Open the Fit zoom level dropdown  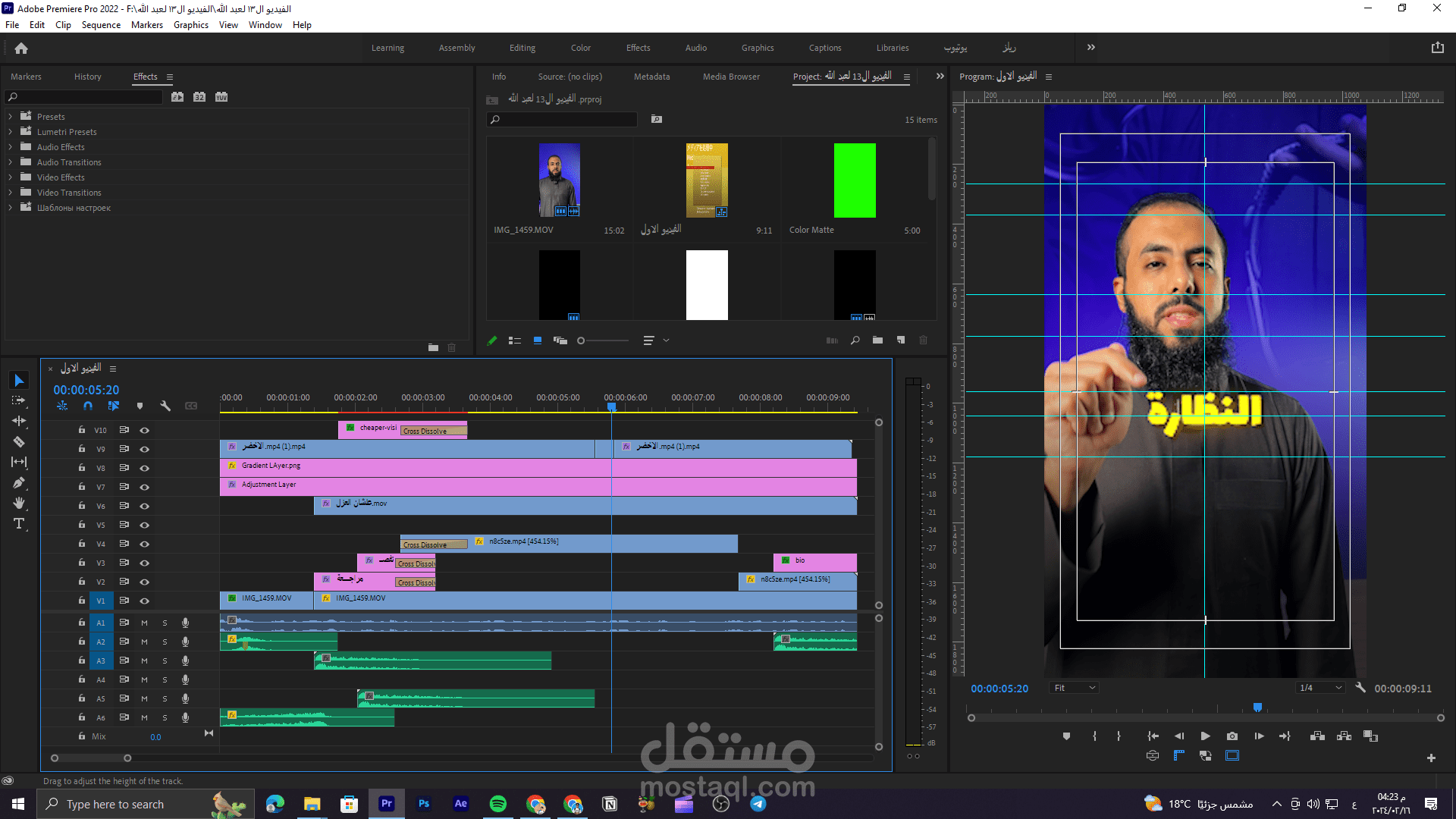[1075, 688]
